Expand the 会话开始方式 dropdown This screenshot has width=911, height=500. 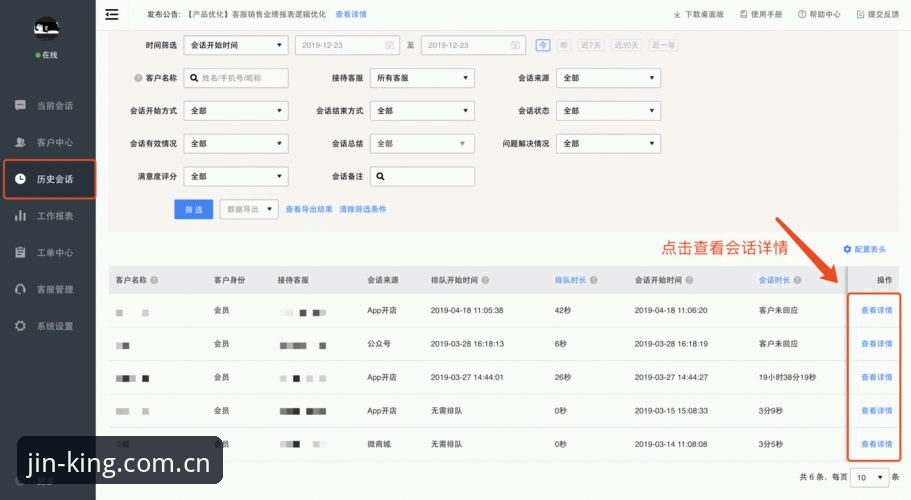pyautogui.click(x=236, y=111)
